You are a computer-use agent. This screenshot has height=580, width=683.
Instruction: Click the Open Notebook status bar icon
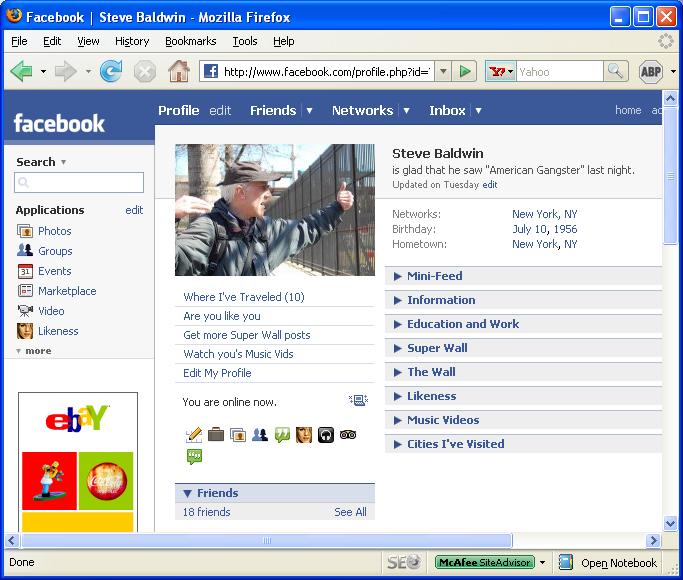point(565,562)
